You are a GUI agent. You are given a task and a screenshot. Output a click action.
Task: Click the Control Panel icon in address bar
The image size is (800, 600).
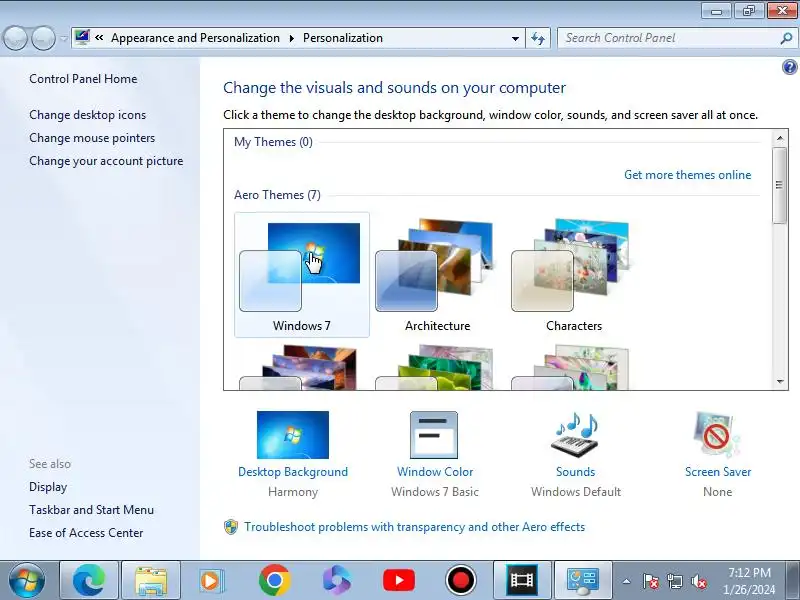(82, 38)
